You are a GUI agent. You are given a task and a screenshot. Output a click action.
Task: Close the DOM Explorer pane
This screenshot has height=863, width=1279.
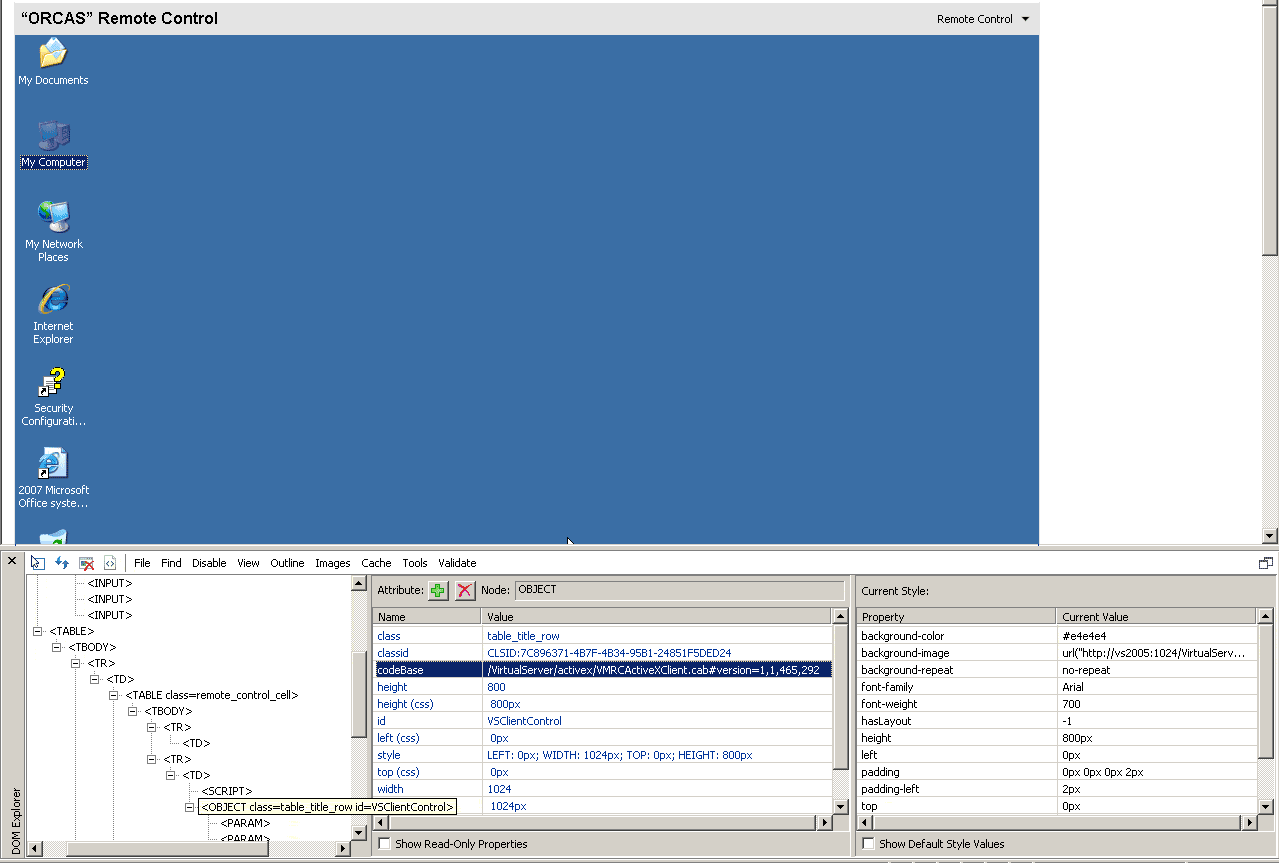(12, 561)
